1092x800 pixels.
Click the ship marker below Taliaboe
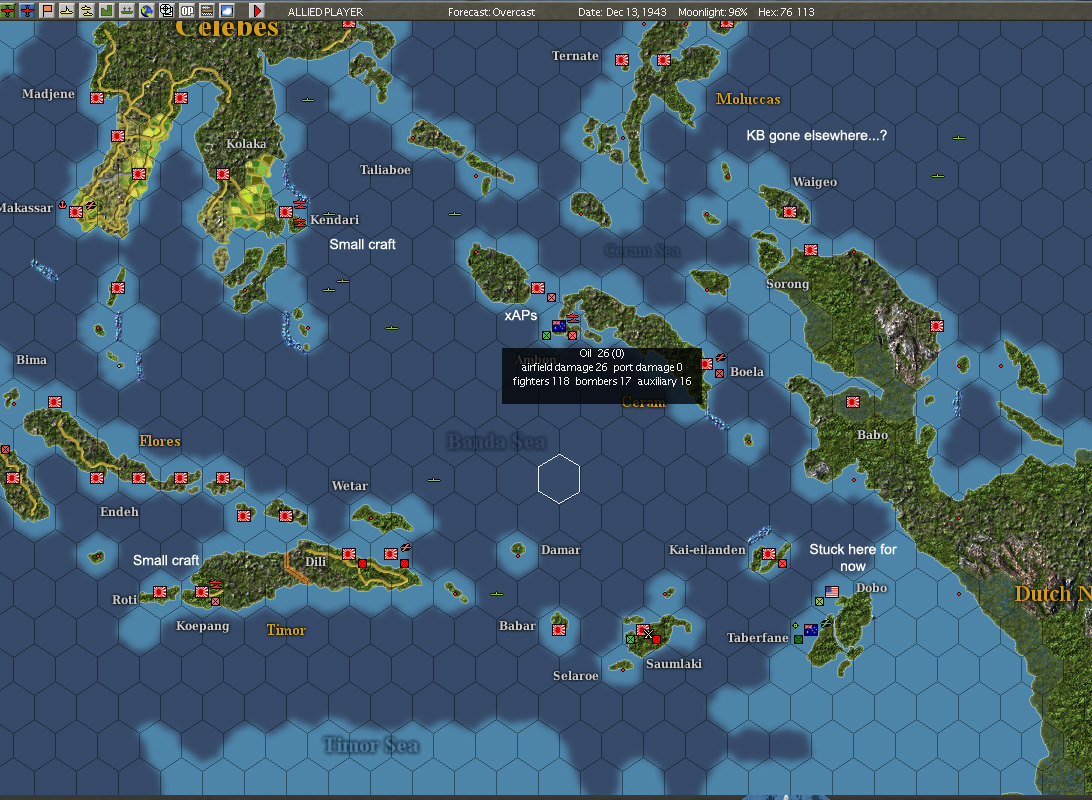coord(455,214)
